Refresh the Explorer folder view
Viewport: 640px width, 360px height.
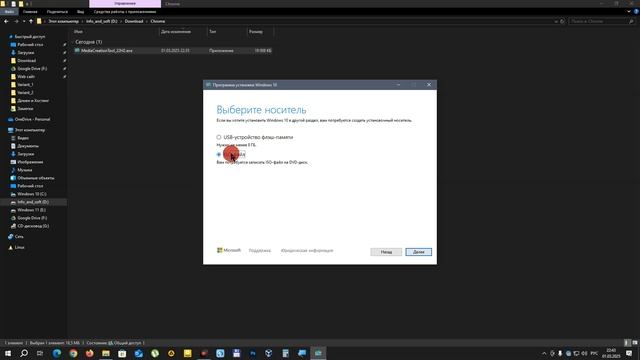click(x=562, y=21)
